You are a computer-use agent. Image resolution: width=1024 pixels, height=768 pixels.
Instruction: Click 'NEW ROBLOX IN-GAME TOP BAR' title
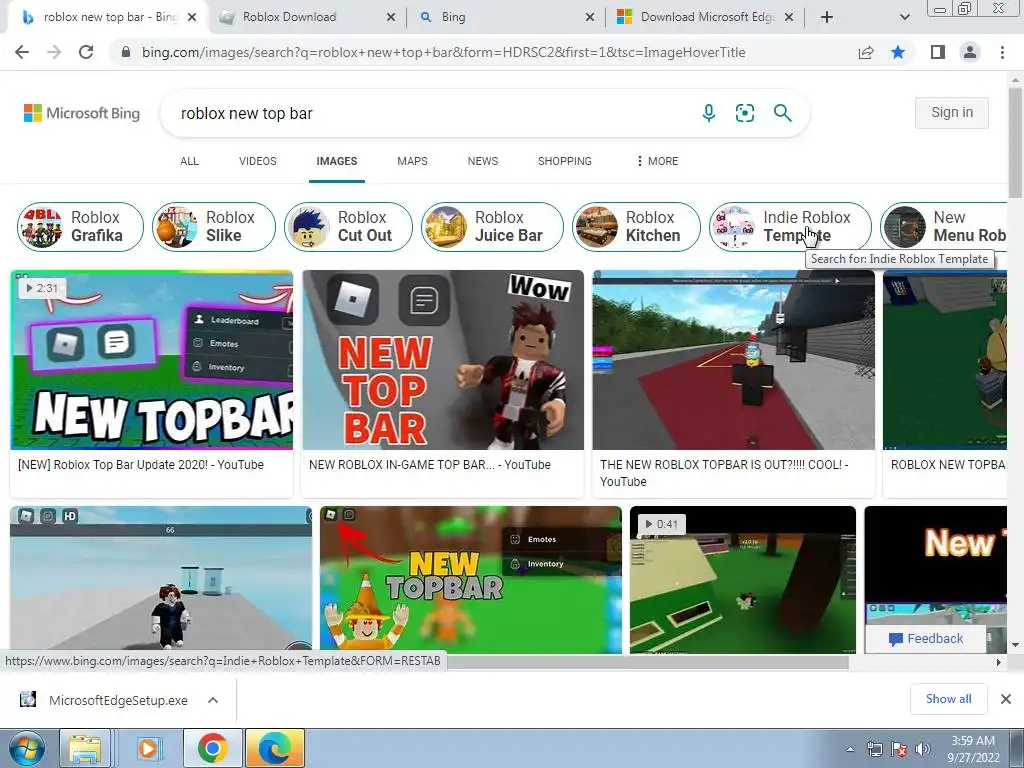[x=430, y=465]
